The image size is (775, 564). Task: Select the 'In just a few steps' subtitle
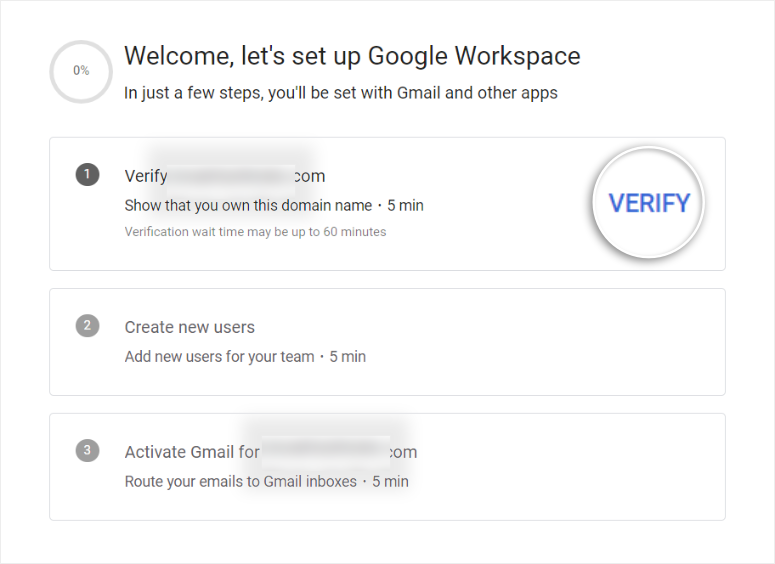tap(341, 93)
